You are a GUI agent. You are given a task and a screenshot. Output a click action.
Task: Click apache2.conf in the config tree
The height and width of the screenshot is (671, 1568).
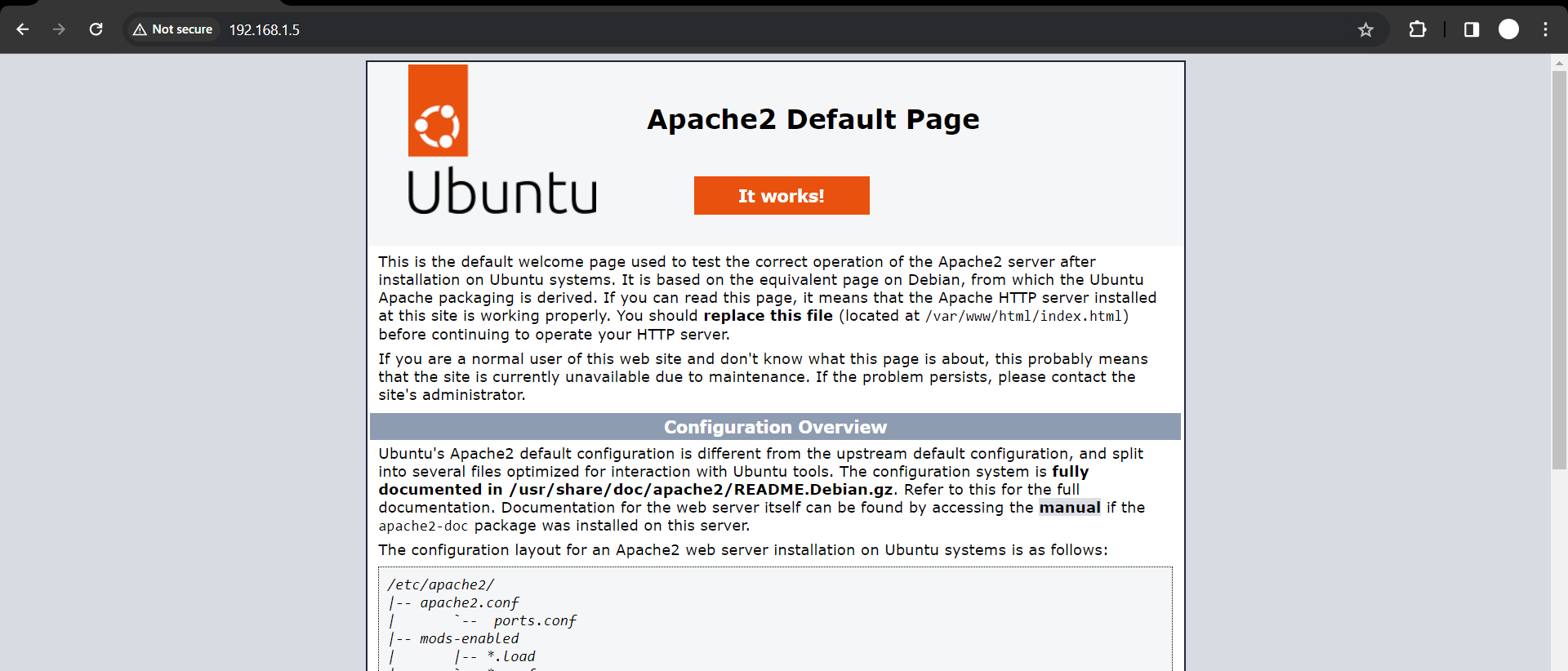(469, 603)
